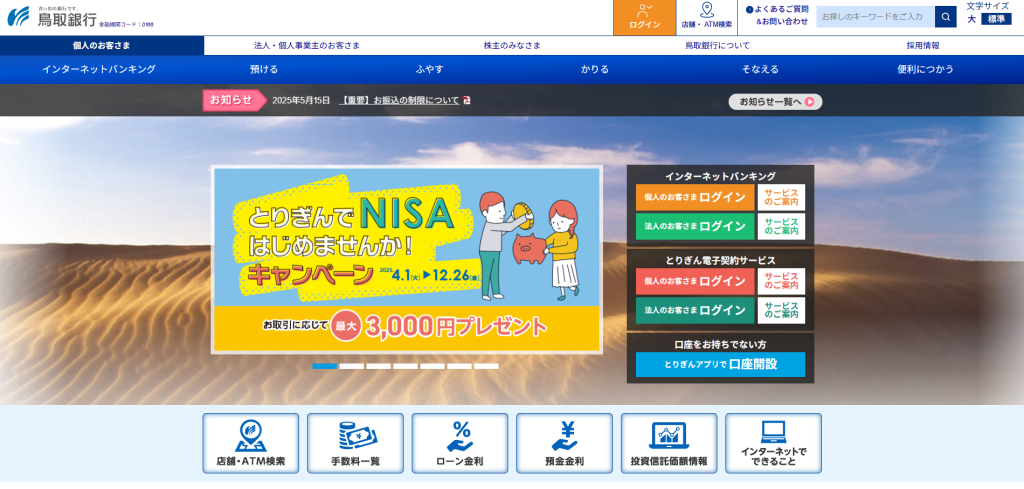The width and height of the screenshot is (1024, 489).
Task: Switch to 法人・個人事業主のお客さま tab
Action: tap(306, 45)
